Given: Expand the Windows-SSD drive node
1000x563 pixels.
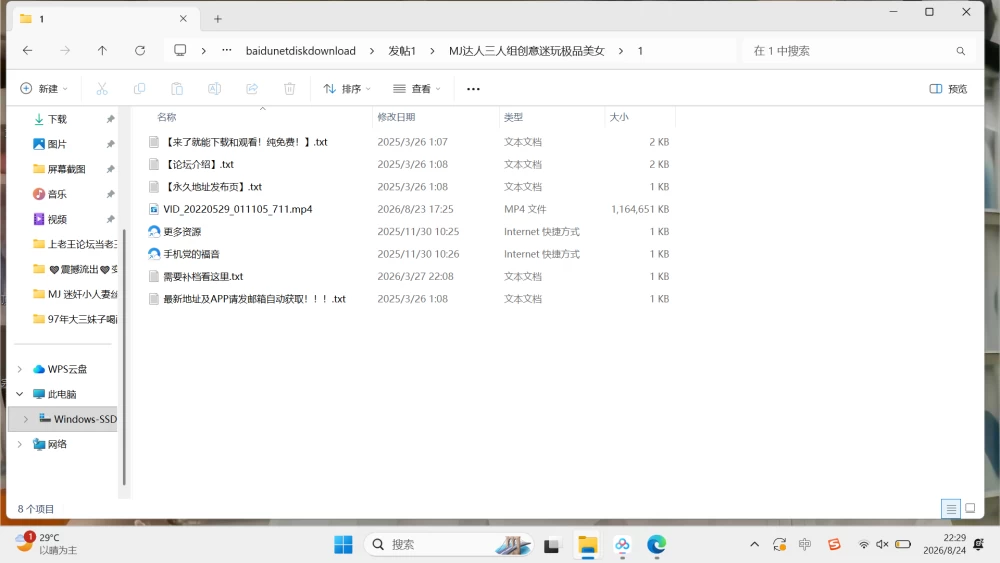Looking at the screenshot, I should tap(26, 419).
